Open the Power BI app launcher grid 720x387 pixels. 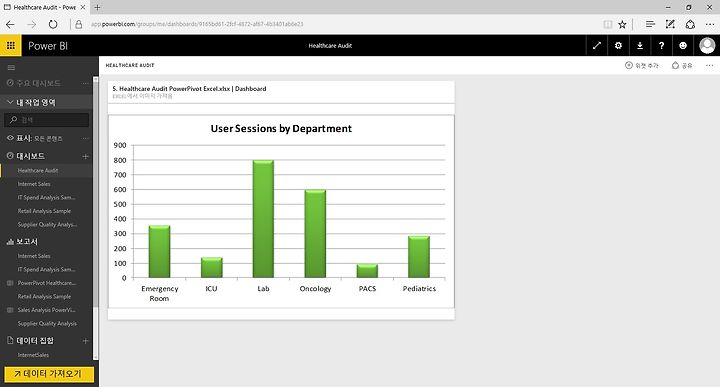(x=11, y=45)
